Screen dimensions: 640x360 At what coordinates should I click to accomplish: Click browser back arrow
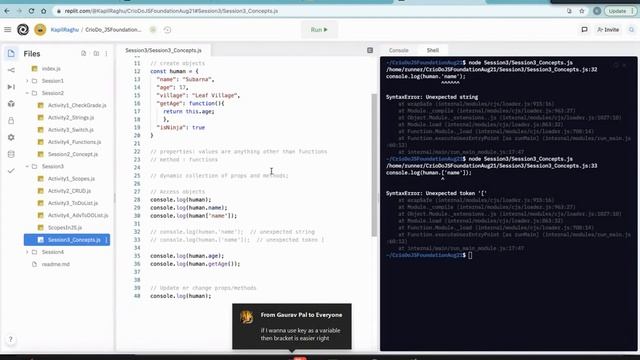point(7,11)
